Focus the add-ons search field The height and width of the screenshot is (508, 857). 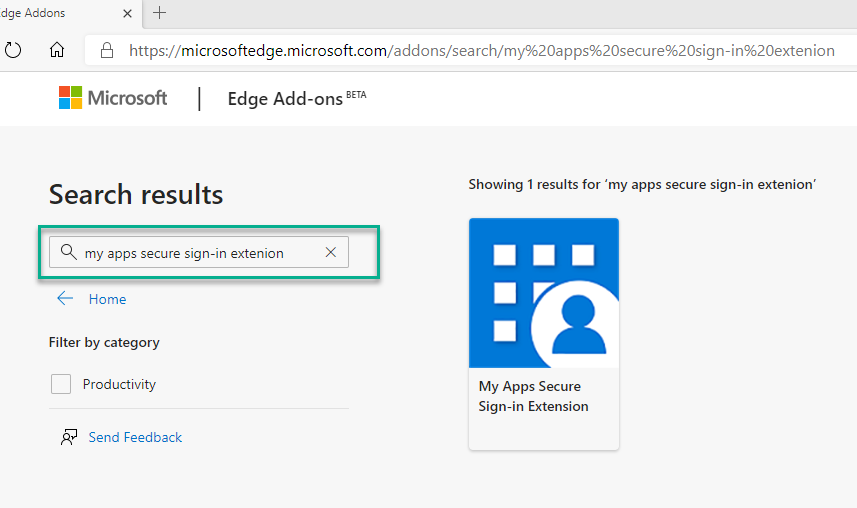[199, 252]
